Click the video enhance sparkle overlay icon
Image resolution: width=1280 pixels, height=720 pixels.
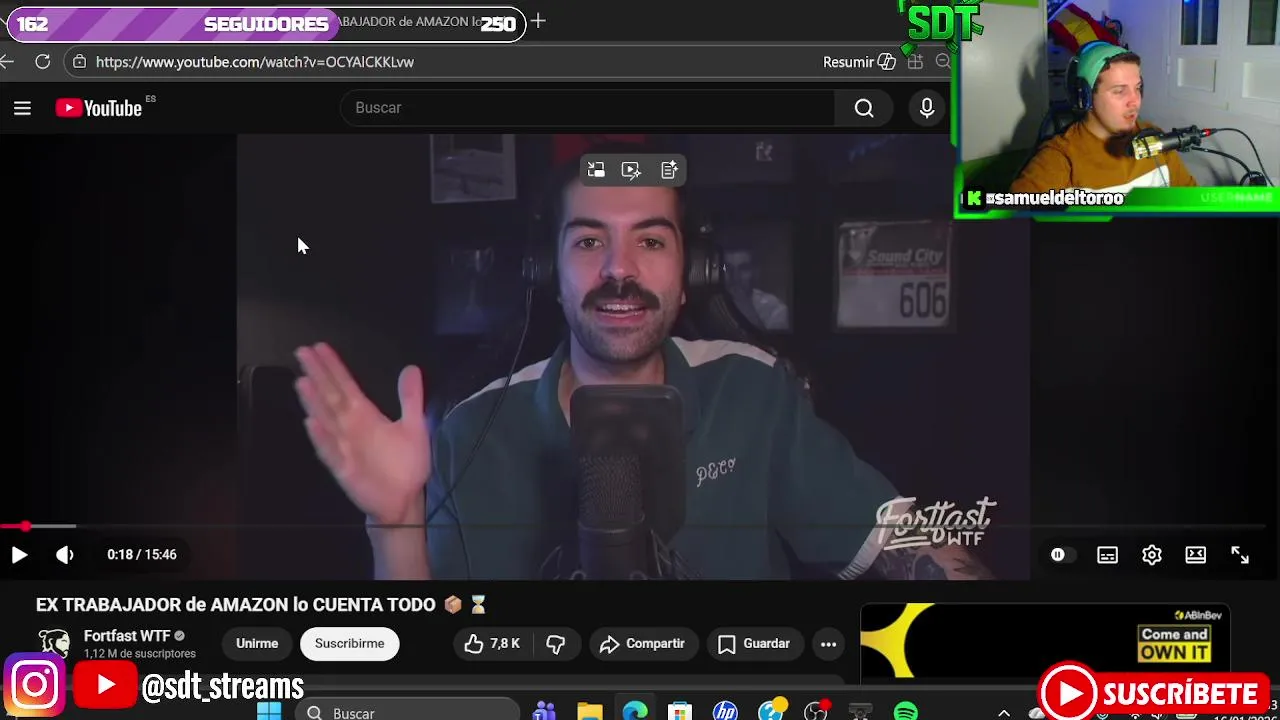pos(631,170)
